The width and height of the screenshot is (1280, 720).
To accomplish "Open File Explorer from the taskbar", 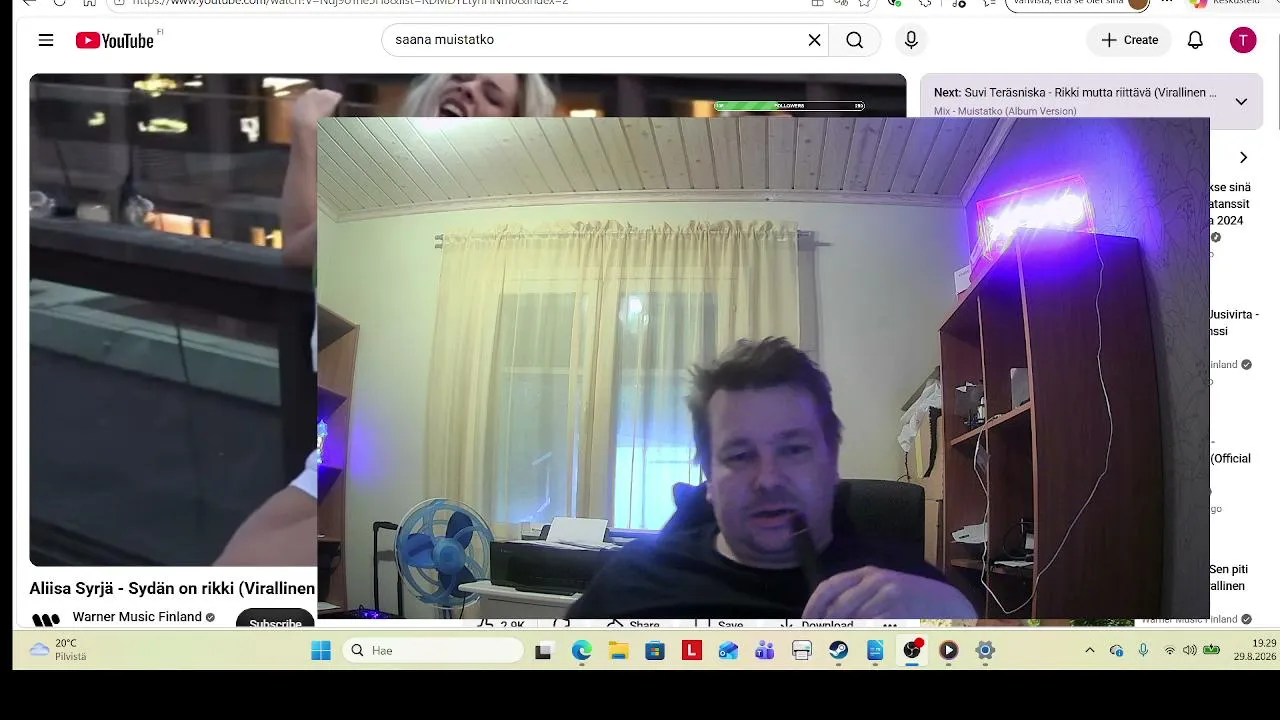I will click(x=618, y=651).
